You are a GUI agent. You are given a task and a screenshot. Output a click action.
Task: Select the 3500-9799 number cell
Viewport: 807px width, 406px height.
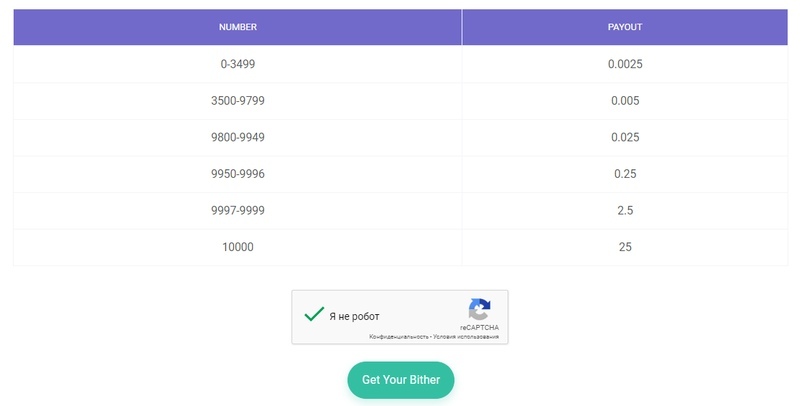[x=238, y=101]
